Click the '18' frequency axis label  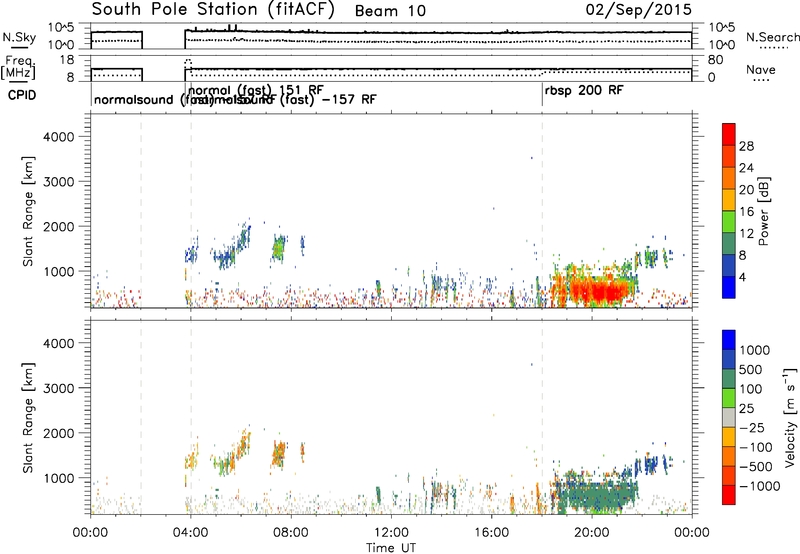point(67,60)
